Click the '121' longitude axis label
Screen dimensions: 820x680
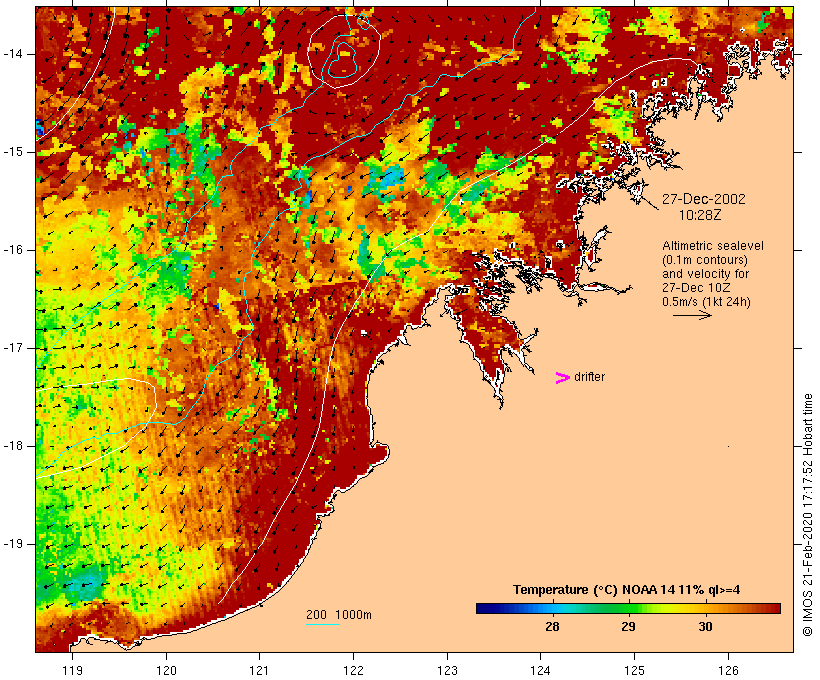tap(259, 670)
